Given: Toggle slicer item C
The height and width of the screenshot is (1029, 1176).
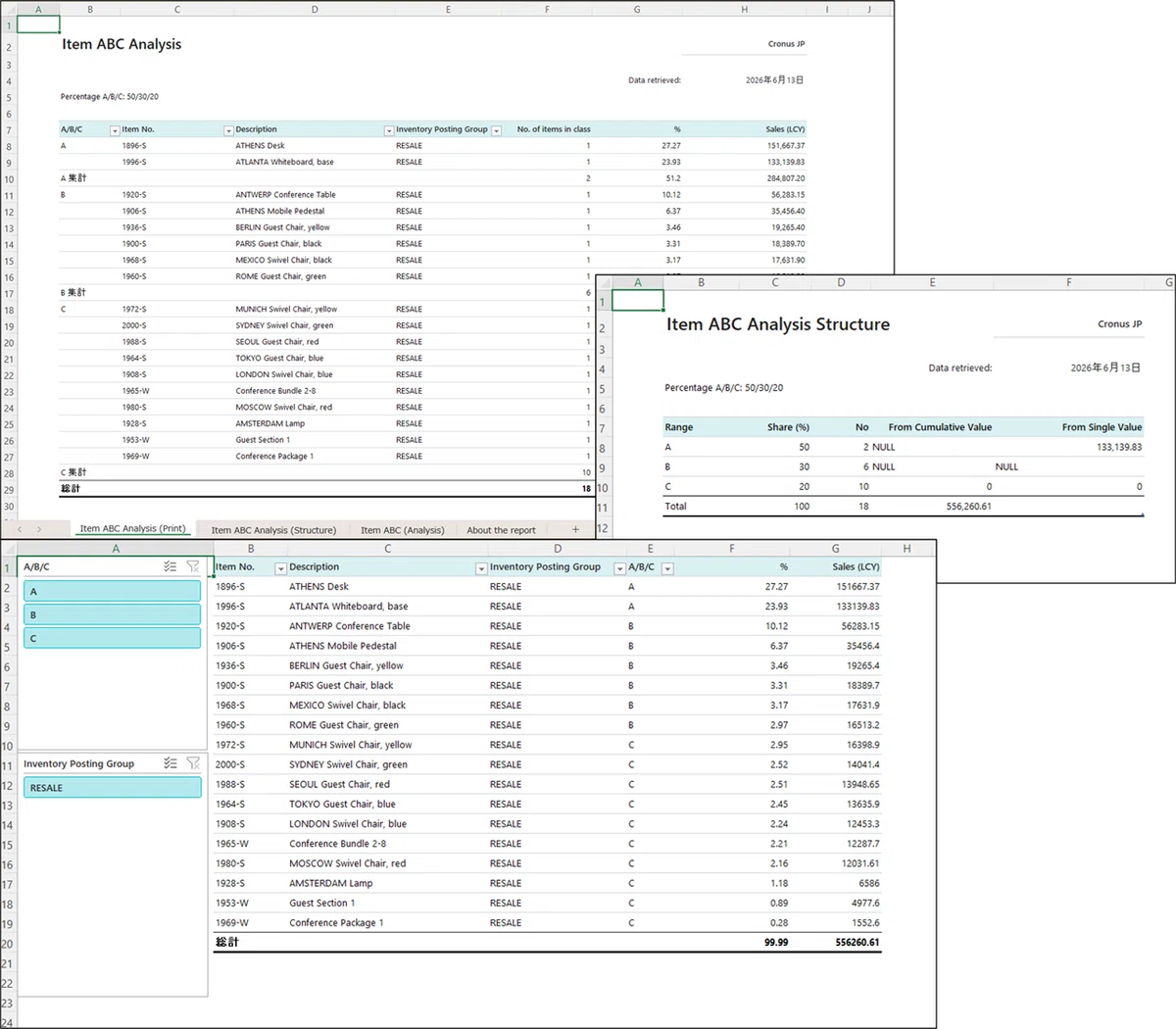Looking at the screenshot, I should point(113,638).
